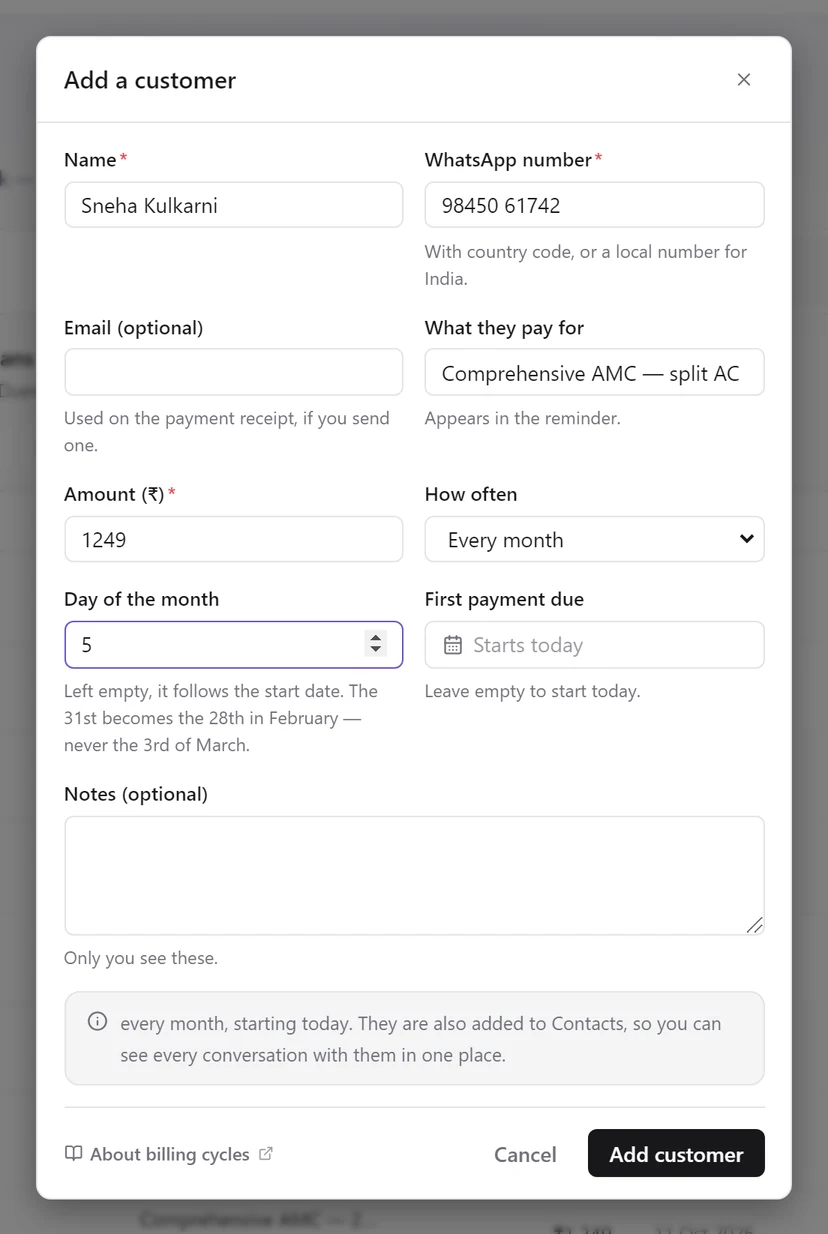Click the 'How often' label

(471, 494)
